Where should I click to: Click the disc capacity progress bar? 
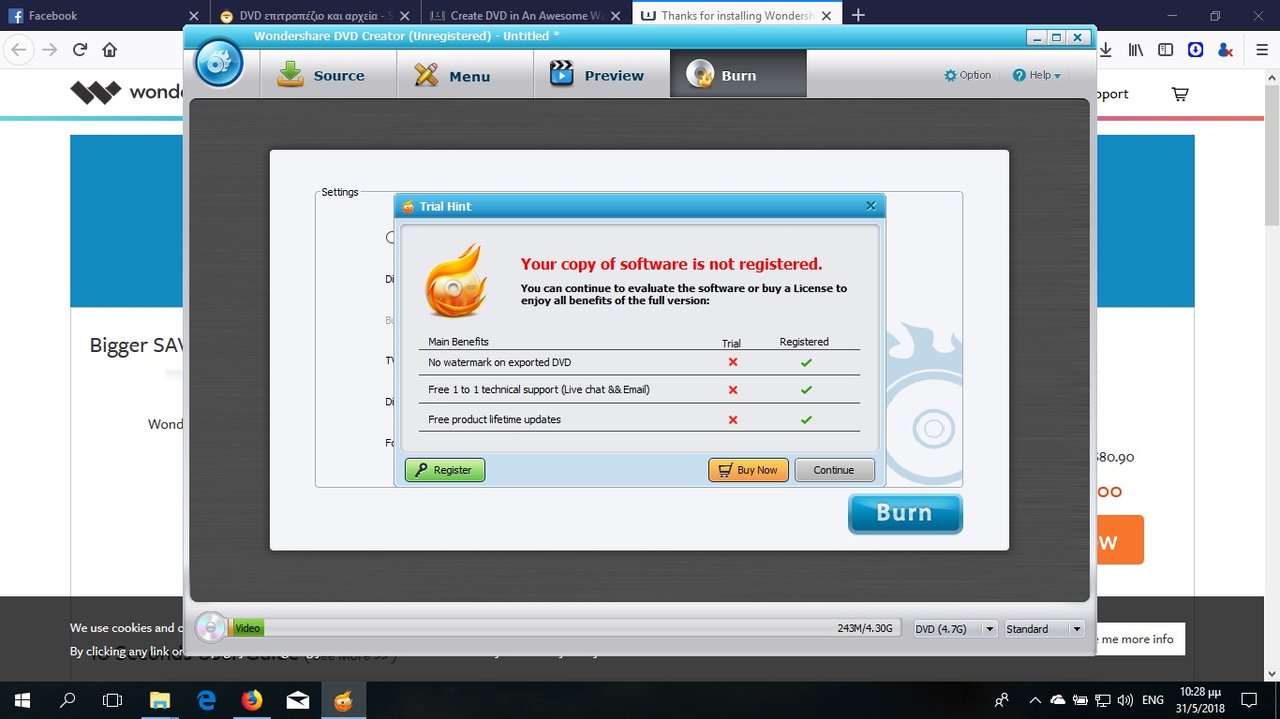coord(565,628)
